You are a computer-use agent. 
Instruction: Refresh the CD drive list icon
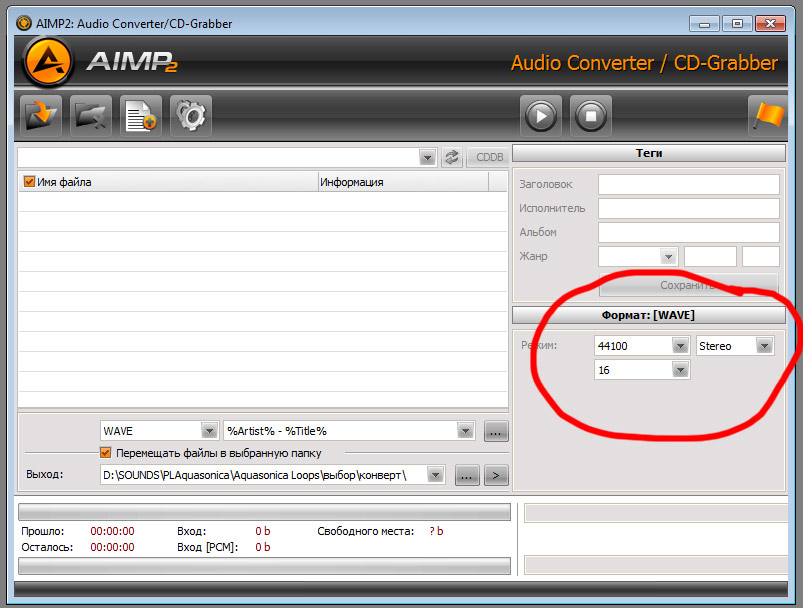coord(452,157)
